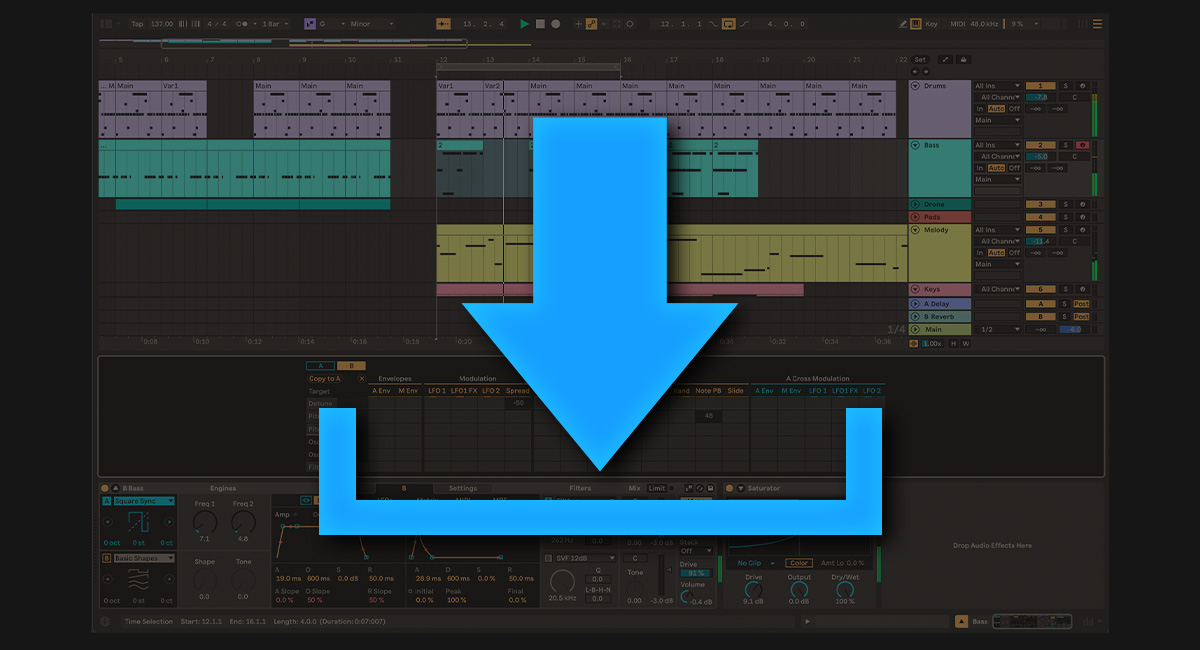
Task: Collapse the Melody track with fold arrow
Action: click(x=915, y=230)
